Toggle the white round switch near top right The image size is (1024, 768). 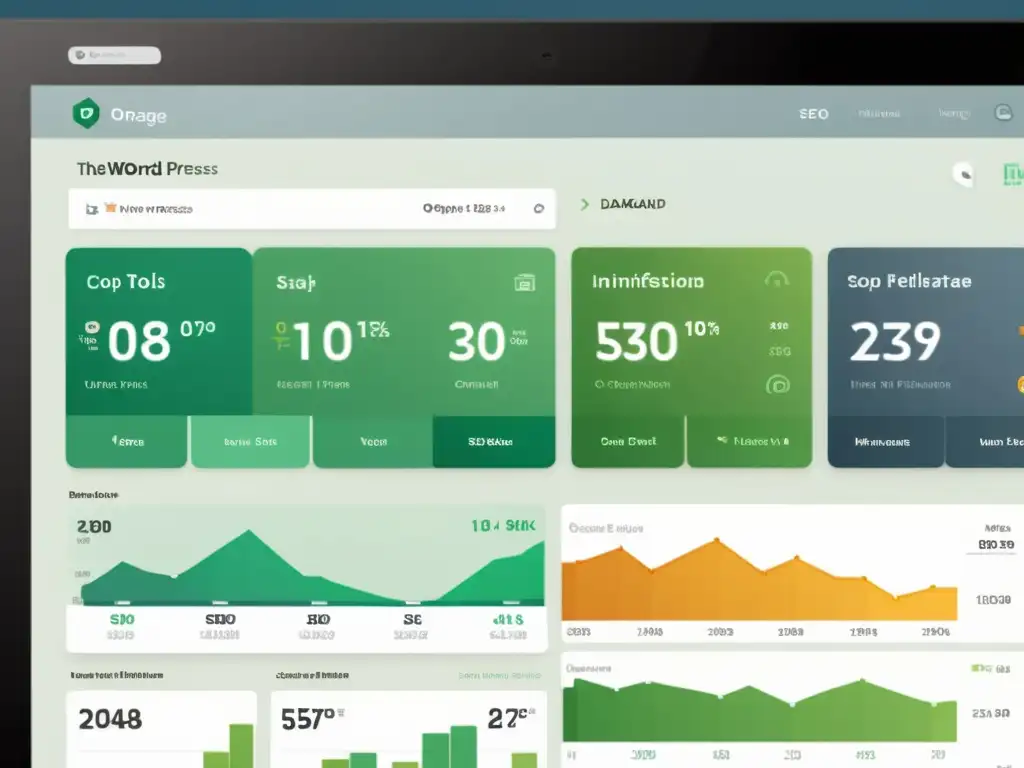[x=963, y=174]
